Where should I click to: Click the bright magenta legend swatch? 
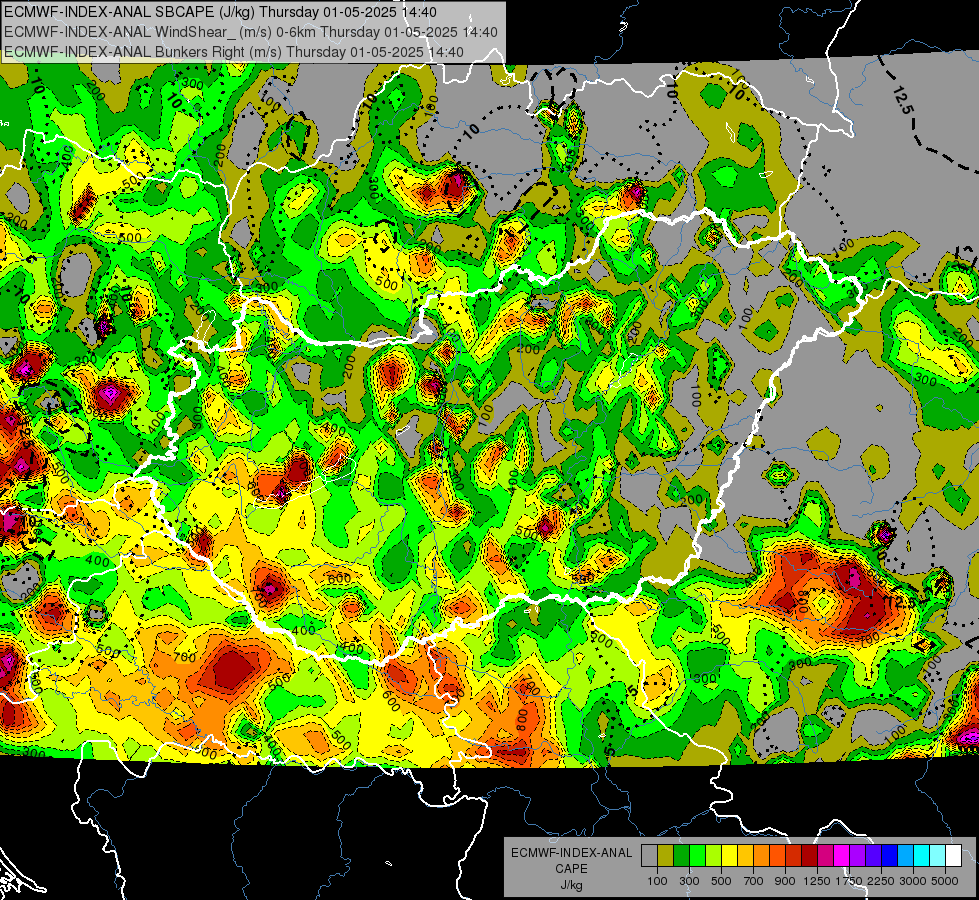tap(842, 856)
